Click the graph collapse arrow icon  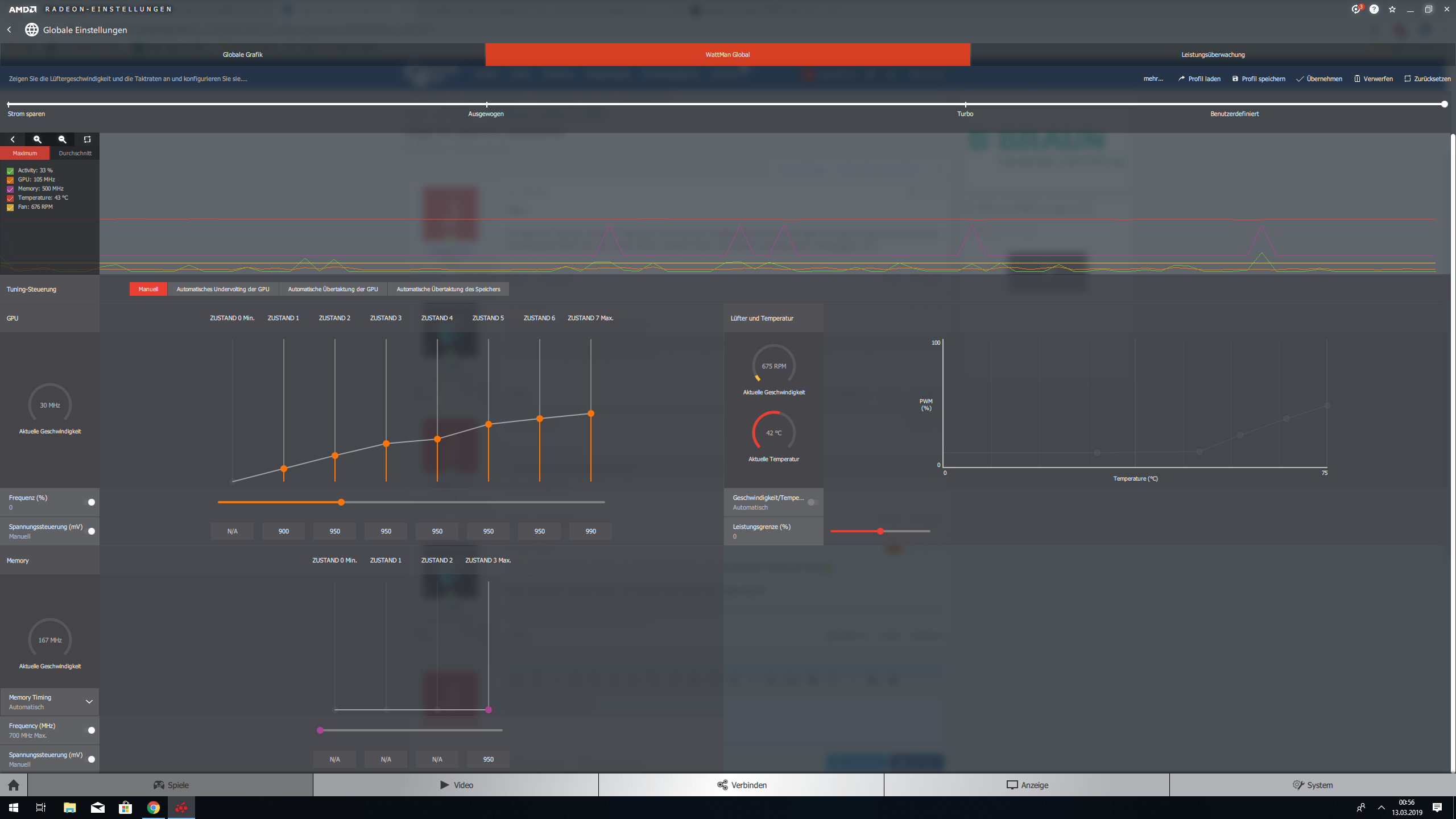13,139
